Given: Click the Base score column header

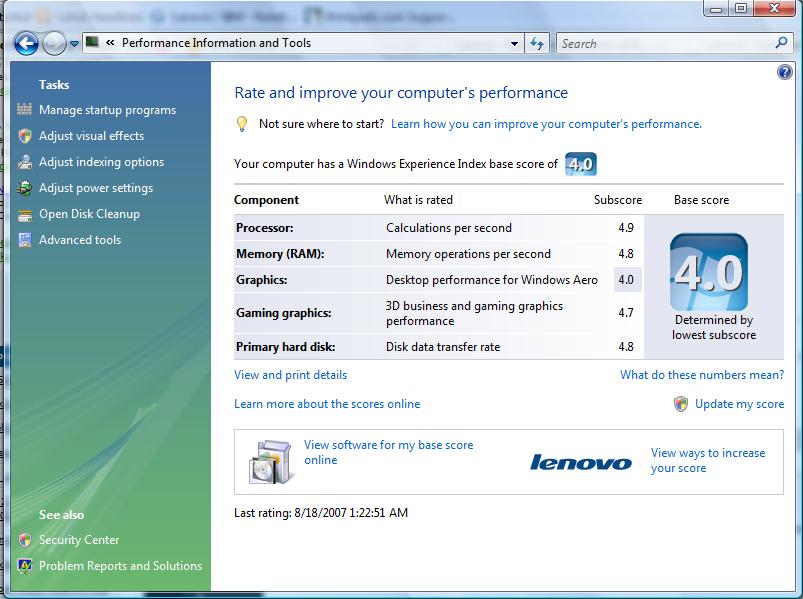Looking at the screenshot, I should (x=701, y=200).
